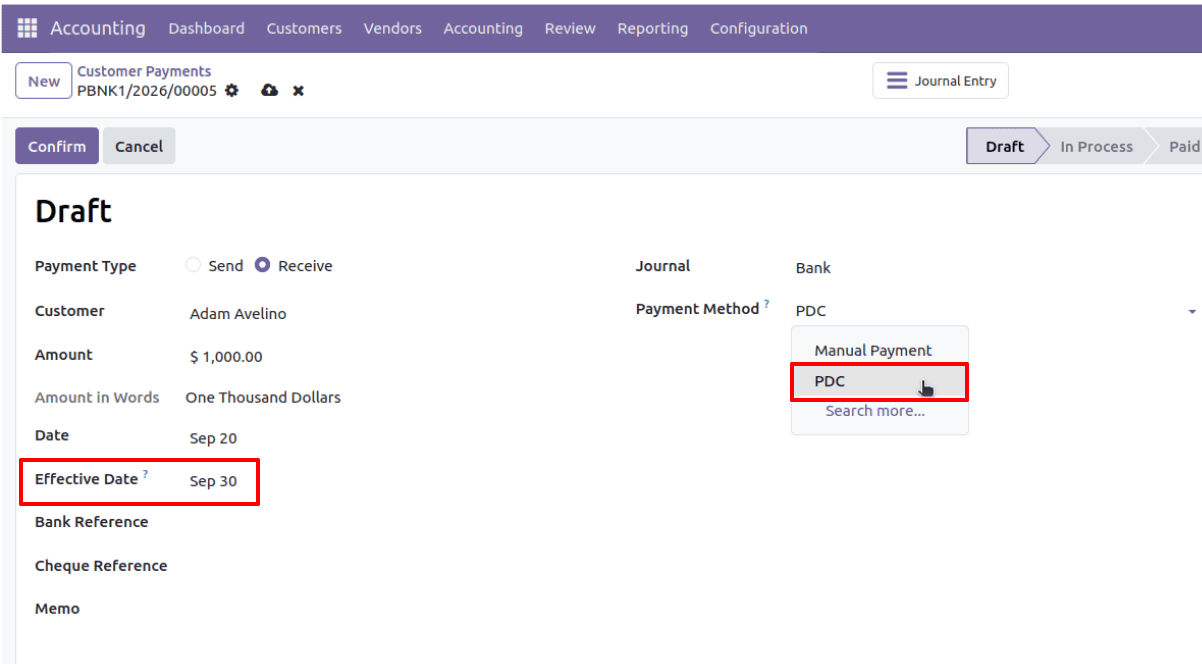Click the cloud save icon
The height and width of the screenshot is (664, 1202).
click(x=269, y=90)
